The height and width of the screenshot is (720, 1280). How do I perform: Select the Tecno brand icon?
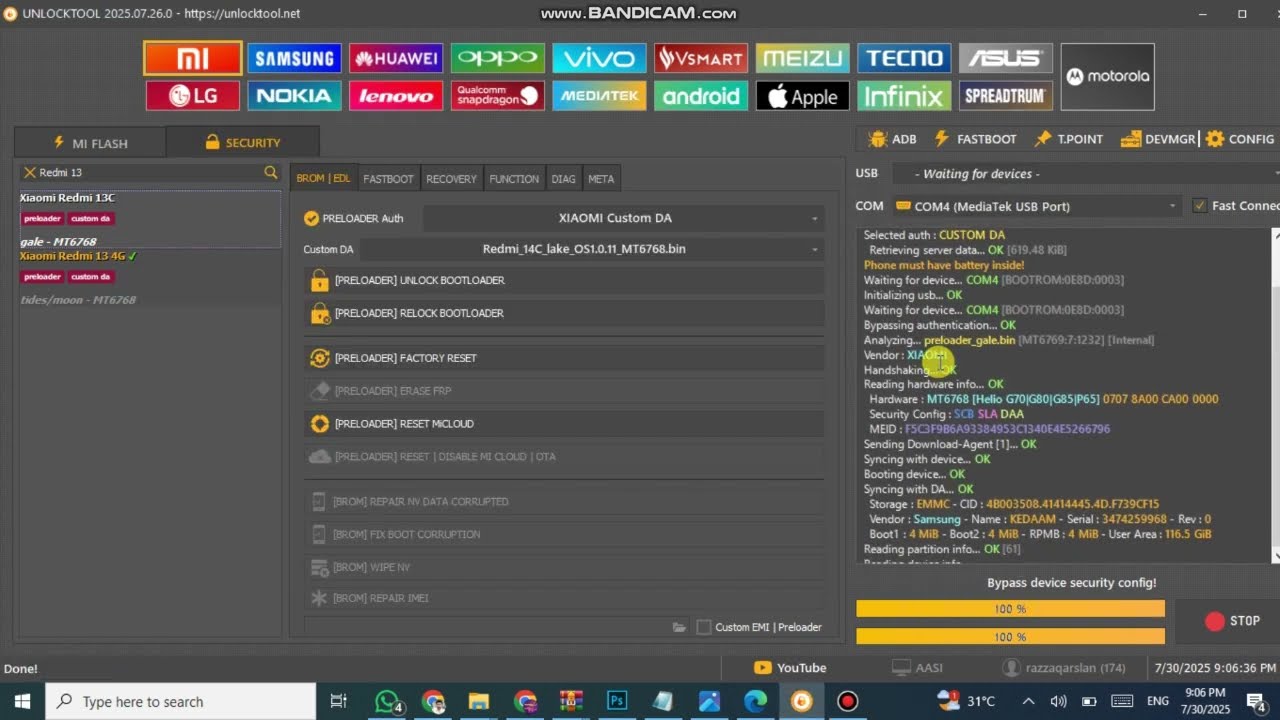point(904,58)
